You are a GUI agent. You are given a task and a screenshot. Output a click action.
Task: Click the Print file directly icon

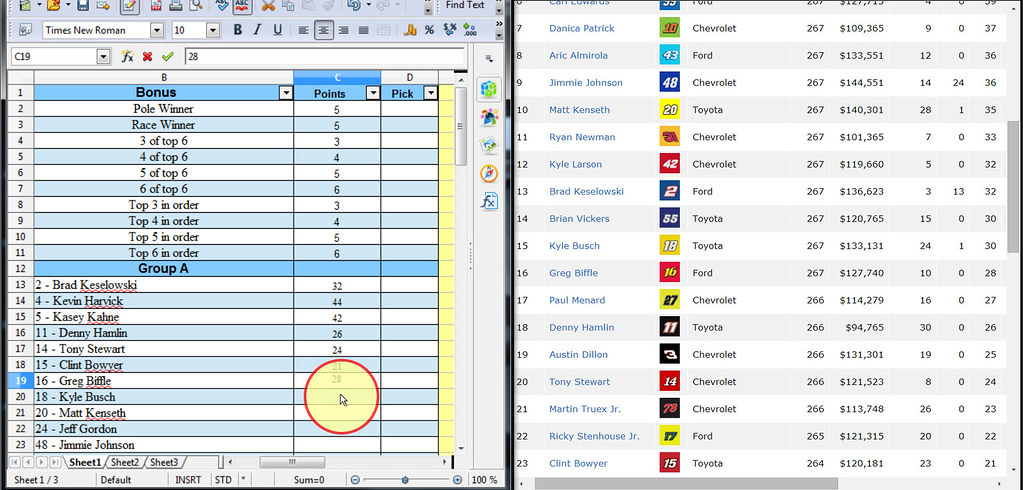176,5
